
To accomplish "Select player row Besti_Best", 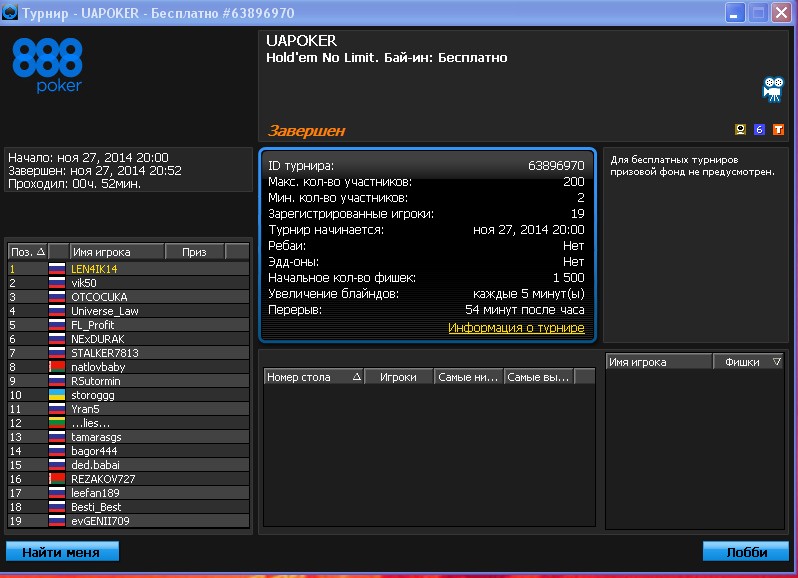I will tap(129, 506).
